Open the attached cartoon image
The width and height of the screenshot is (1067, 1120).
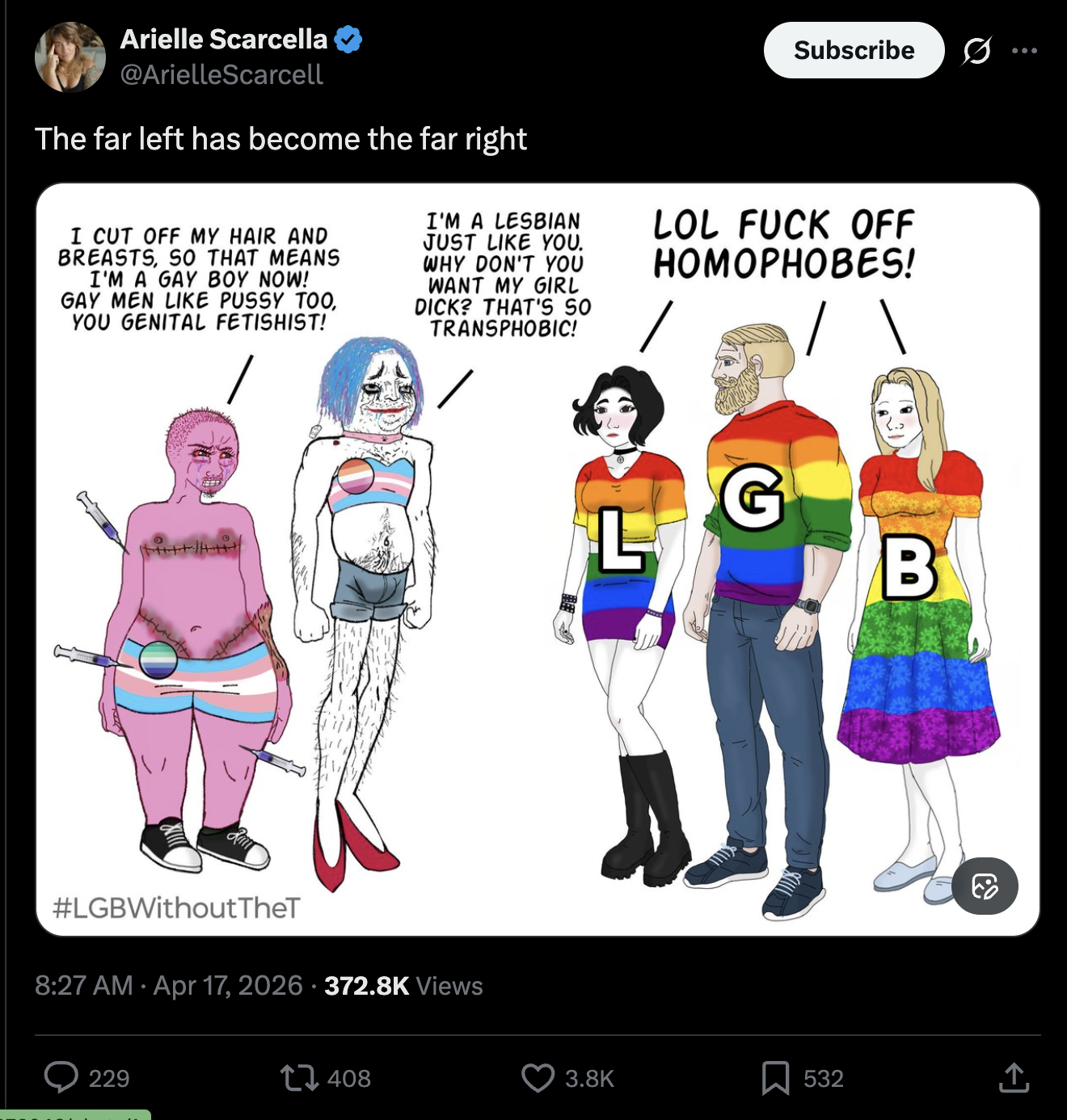(538, 559)
